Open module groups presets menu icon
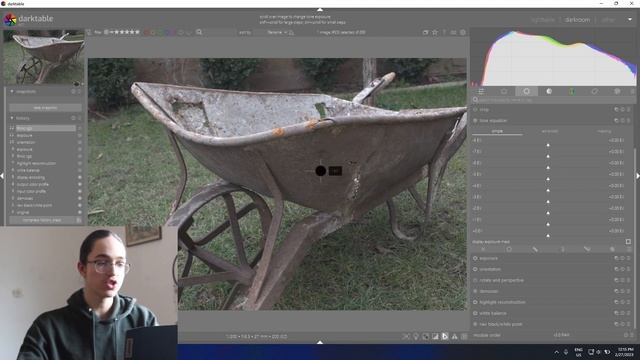The width and height of the screenshot is (640, 360). (x=632, y=91)
